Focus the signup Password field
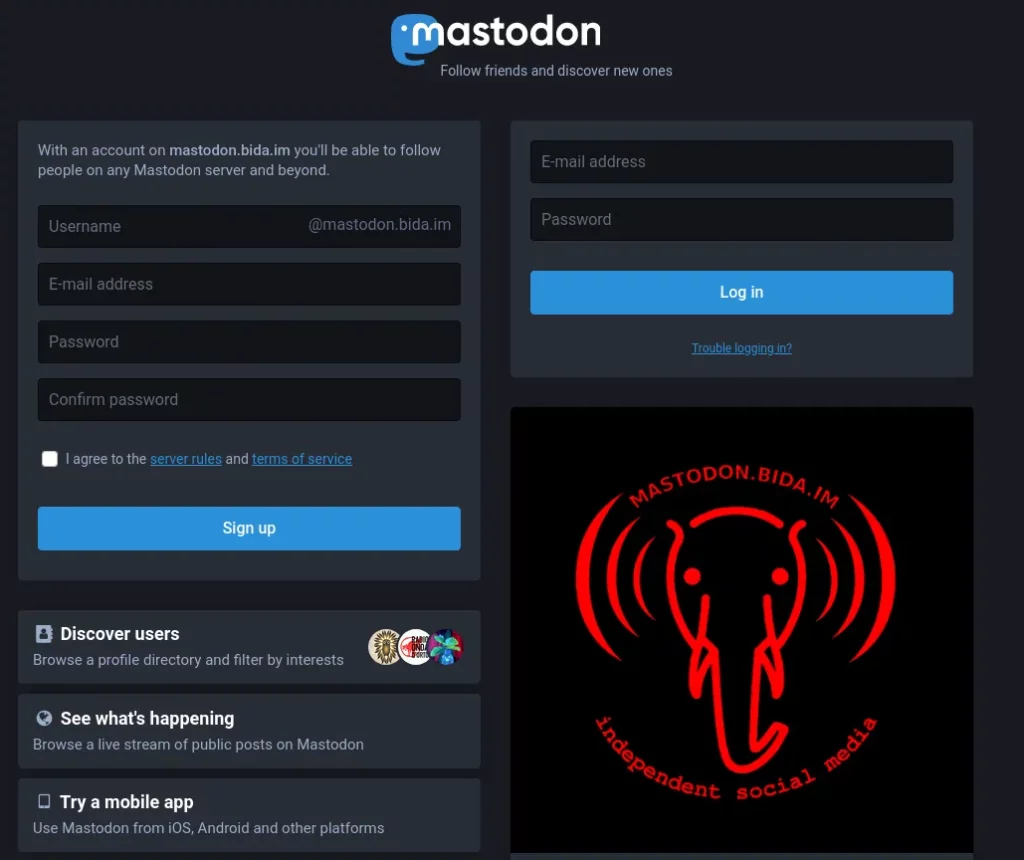The width and height of the screenshot is (1024, 860). (249, 342)
